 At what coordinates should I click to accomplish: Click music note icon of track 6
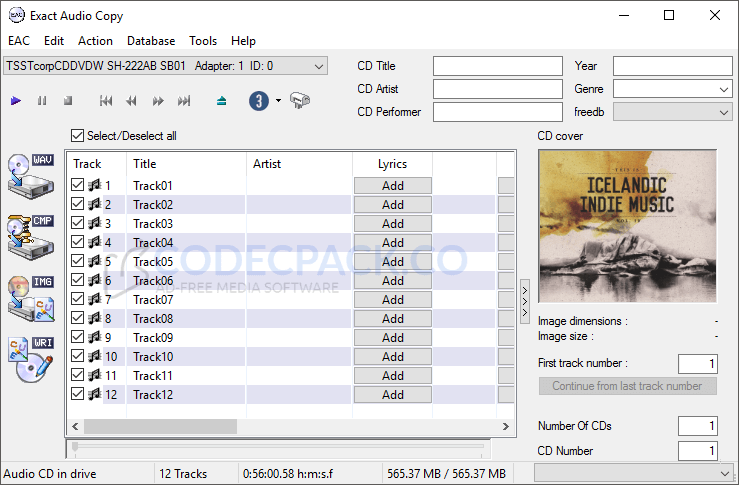(95, 280)
